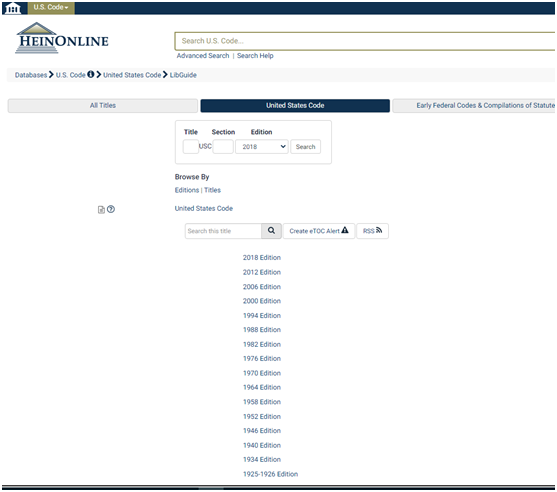Open 1970 Edition

[x=262, y=373]
